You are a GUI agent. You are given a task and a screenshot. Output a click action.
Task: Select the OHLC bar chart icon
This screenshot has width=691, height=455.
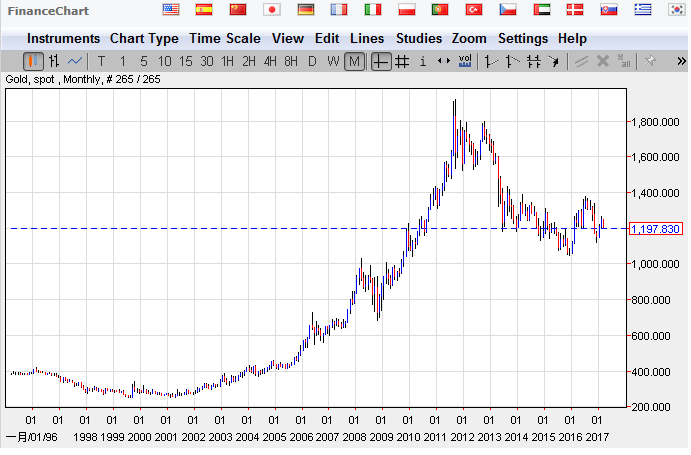[x=54, y=61]
